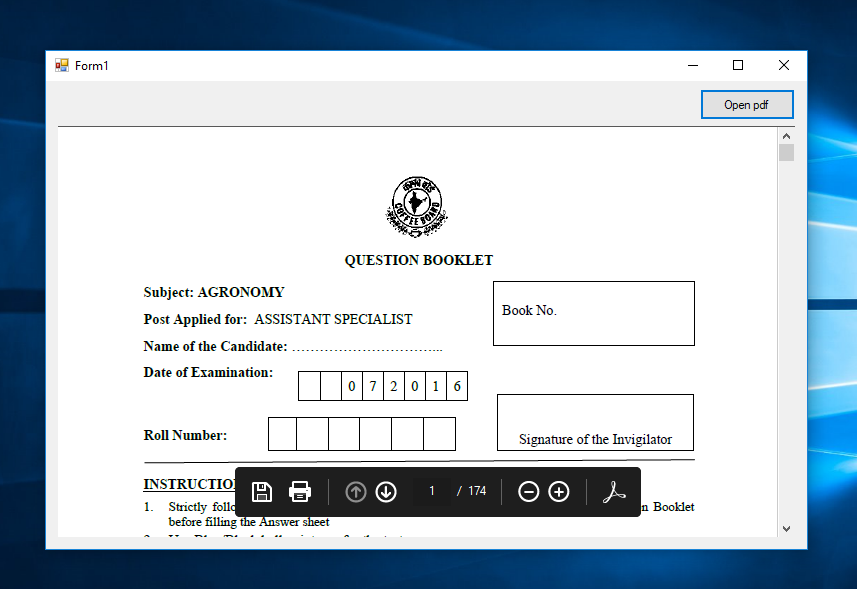Click the QUESTION BOOKLET heading

click(419, 260)
